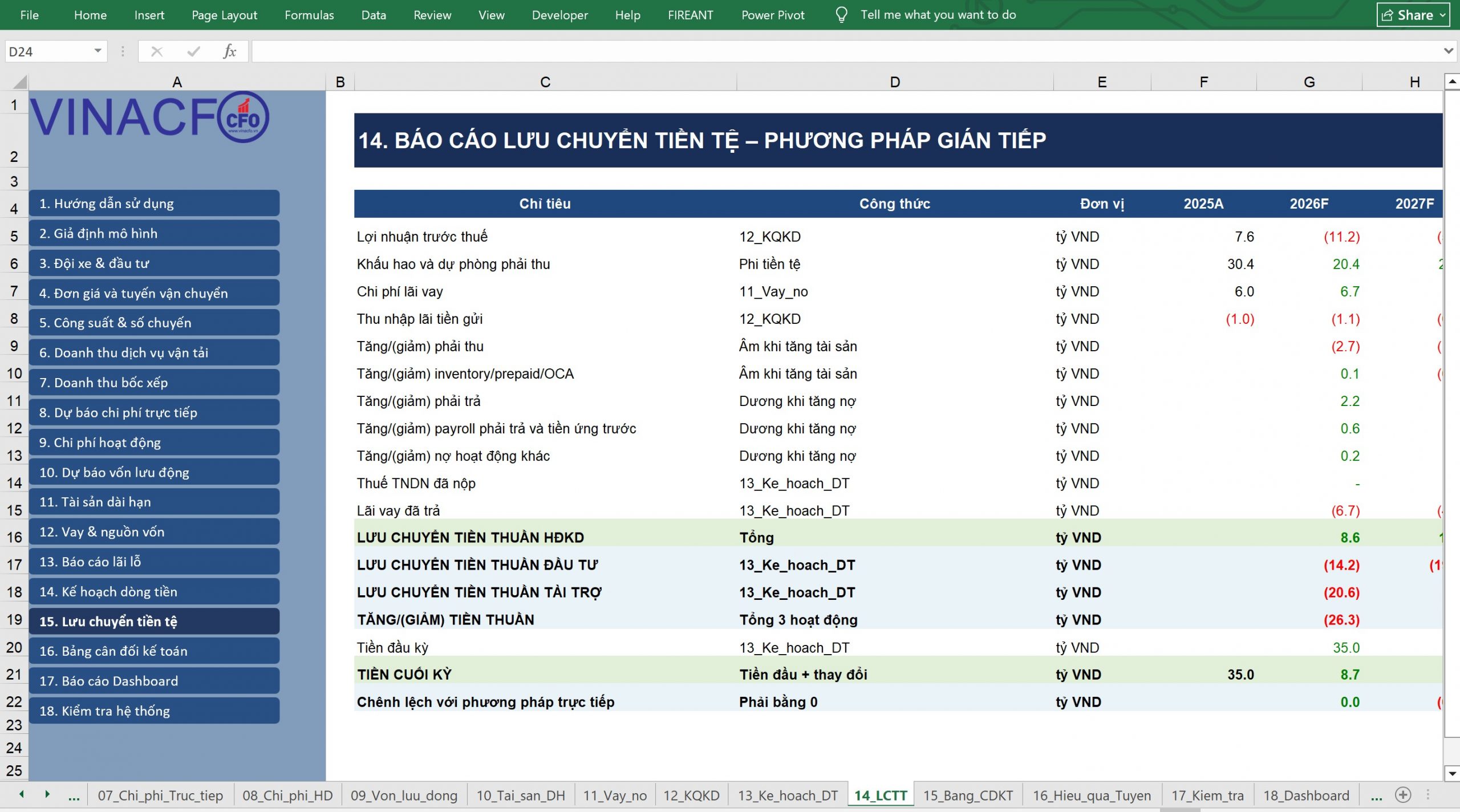Click the sheet tab scroll left arrow
This screenshot has width=1460, height=812.
pyautogui.click(x=22, y=794)
